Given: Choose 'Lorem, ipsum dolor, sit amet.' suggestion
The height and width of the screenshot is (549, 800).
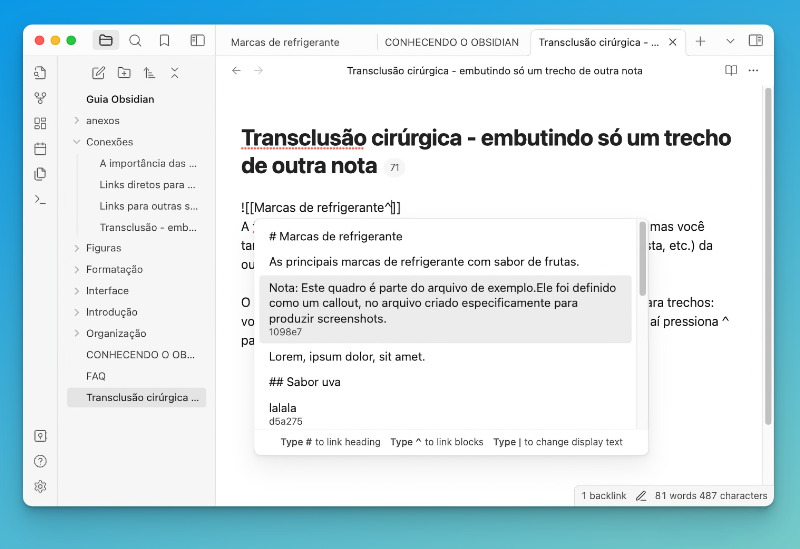Looking at the screenshot, I should click(445, 357).
